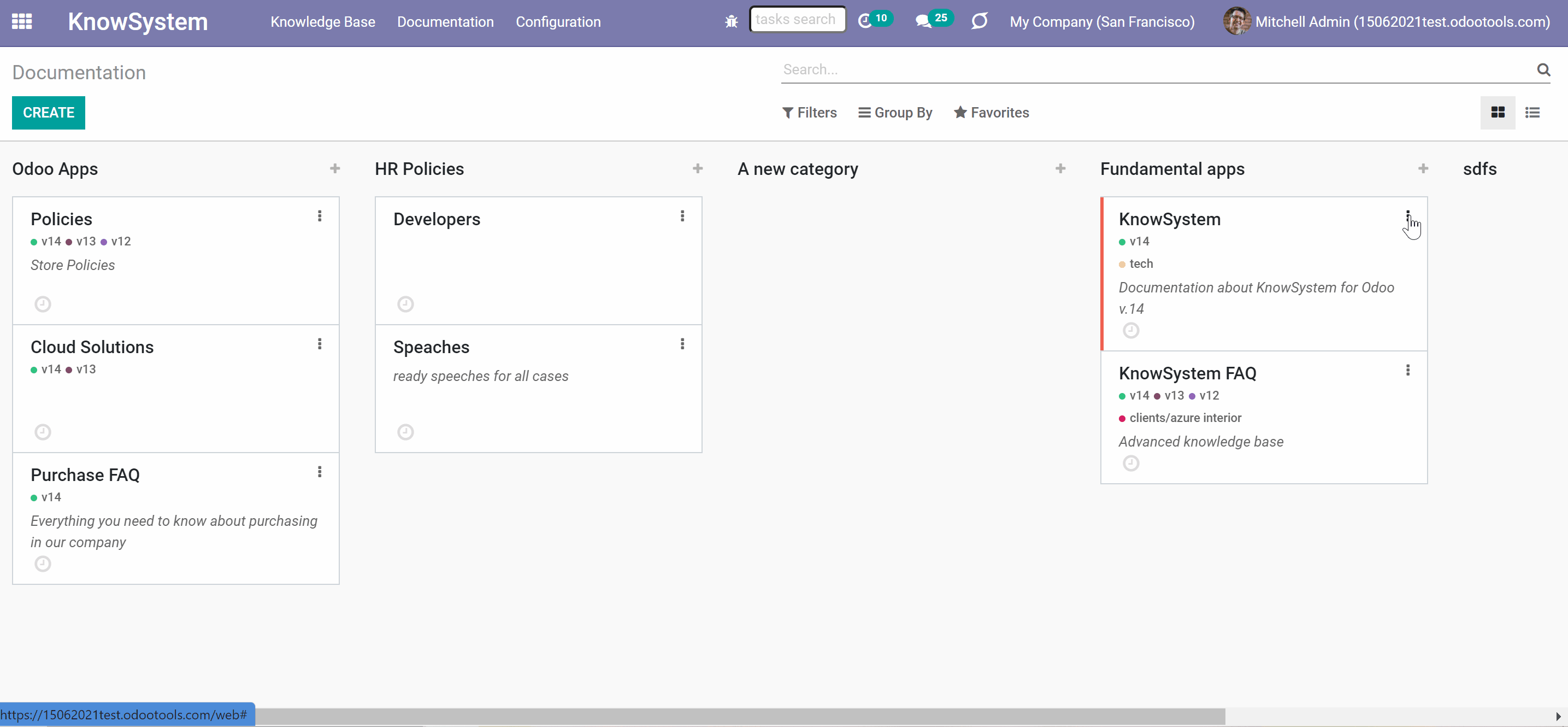This screenshot has width=1568, height=727.
Task: Open the Knowledge Base menu
Action: click(322, 22)
